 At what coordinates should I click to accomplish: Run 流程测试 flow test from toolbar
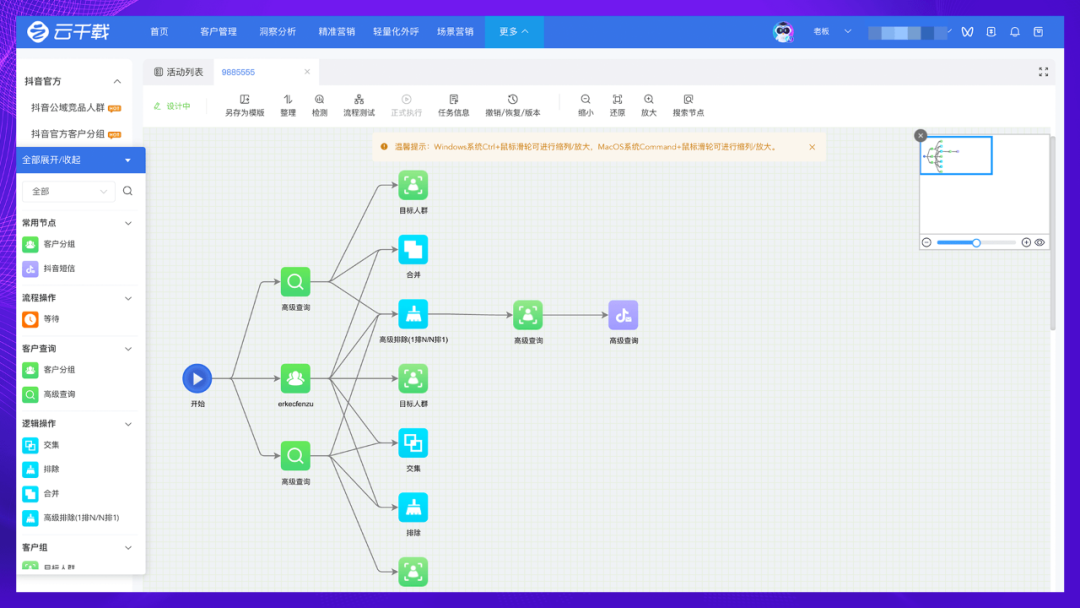coord(359,100)
